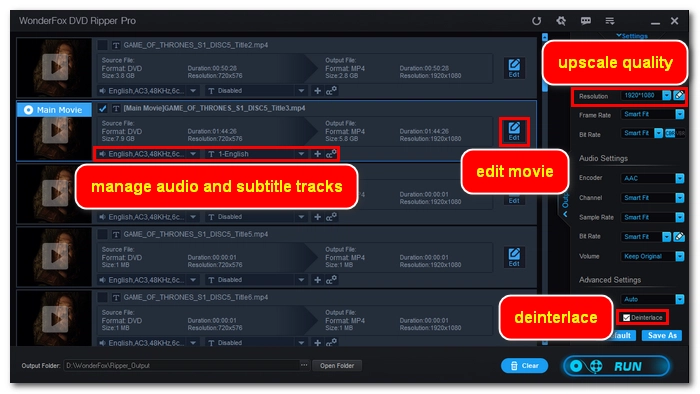Rename Title5.mp4 via T icon

pos(116,234)
